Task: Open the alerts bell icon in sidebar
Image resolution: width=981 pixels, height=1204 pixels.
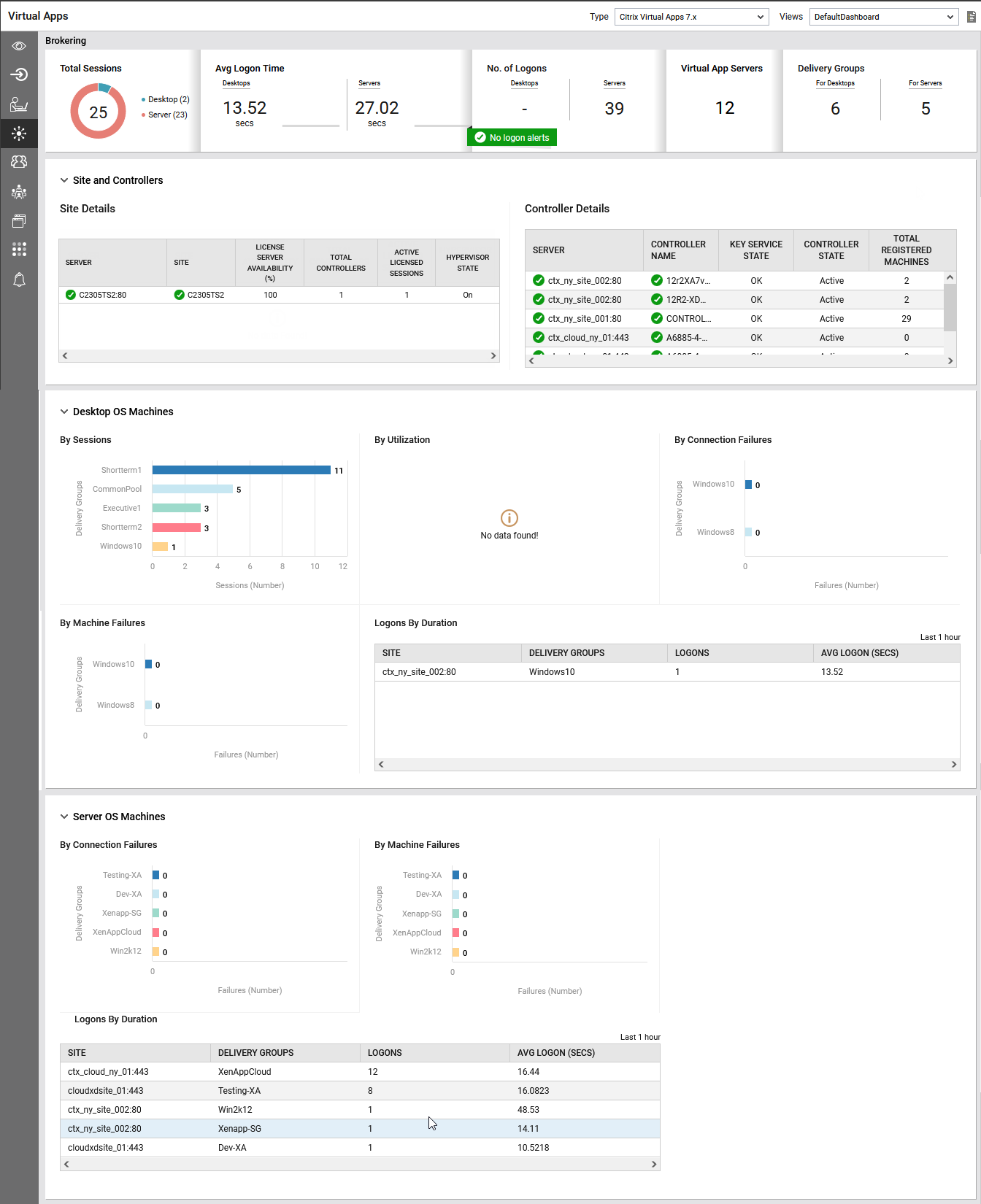Action: [x=19, y=280]
